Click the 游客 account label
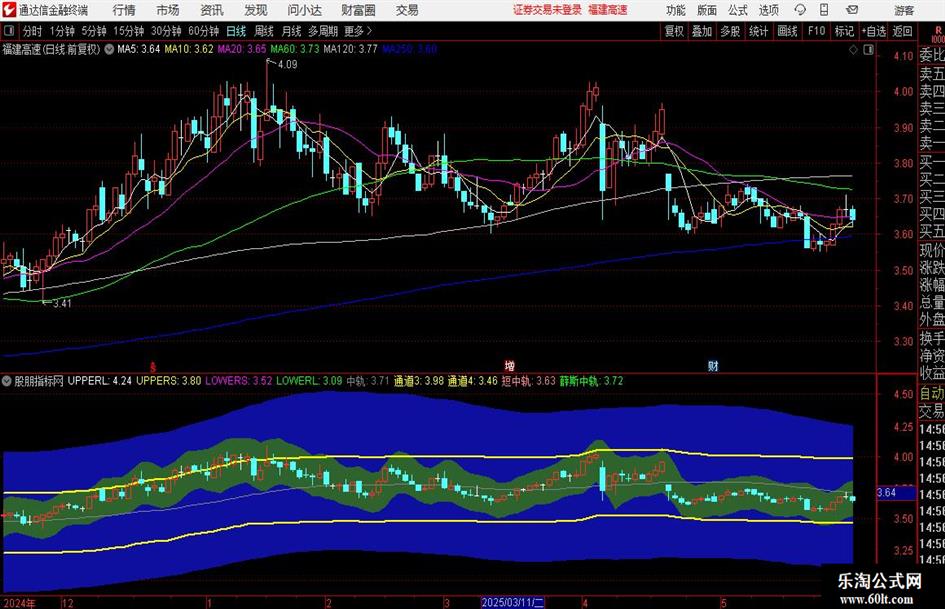The width and height of the screenshot is (945, 609). pyautogui.click(x=903, y=10)
